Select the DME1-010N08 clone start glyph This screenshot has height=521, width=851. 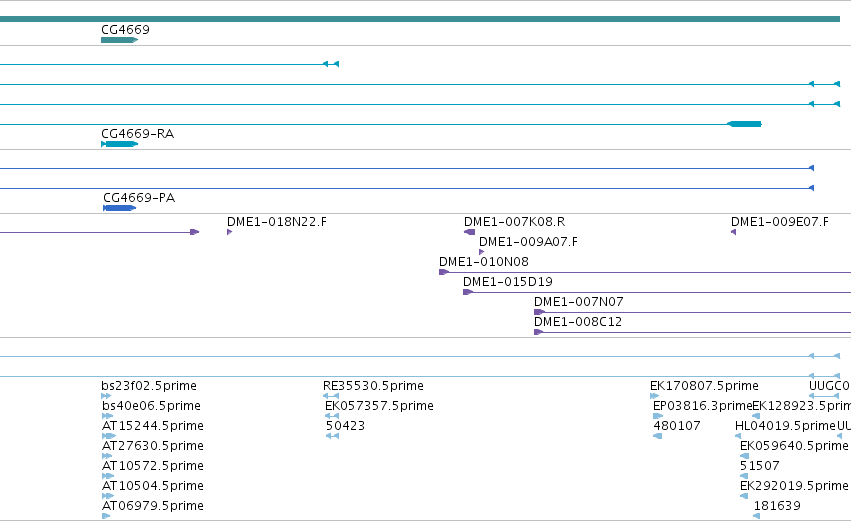click(444, 272)
